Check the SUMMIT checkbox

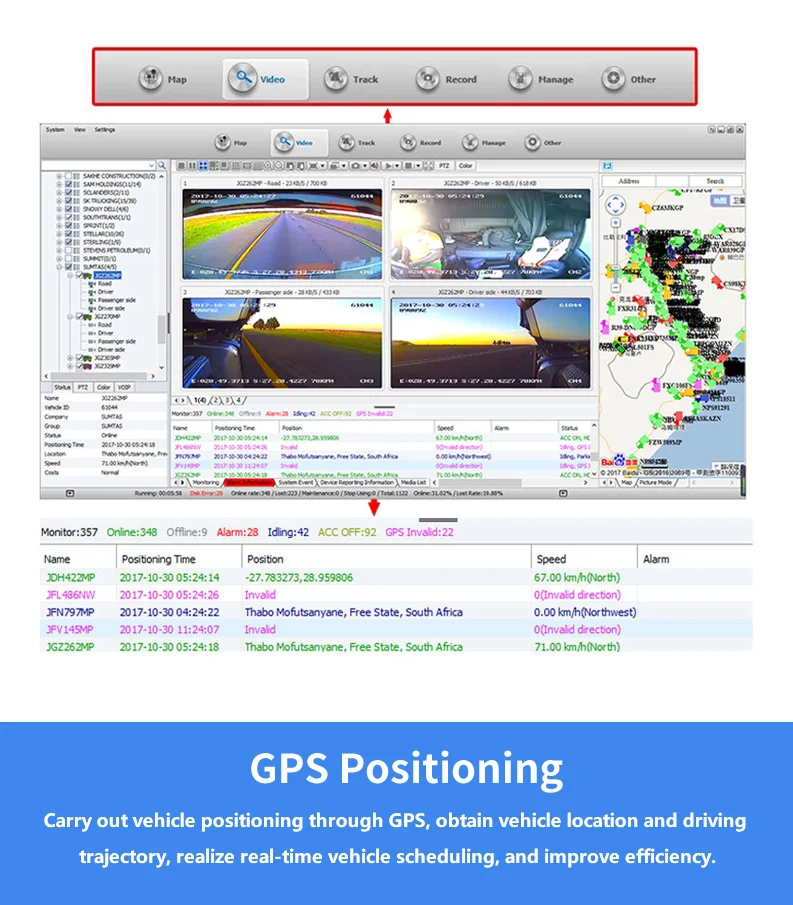point(69,259)
